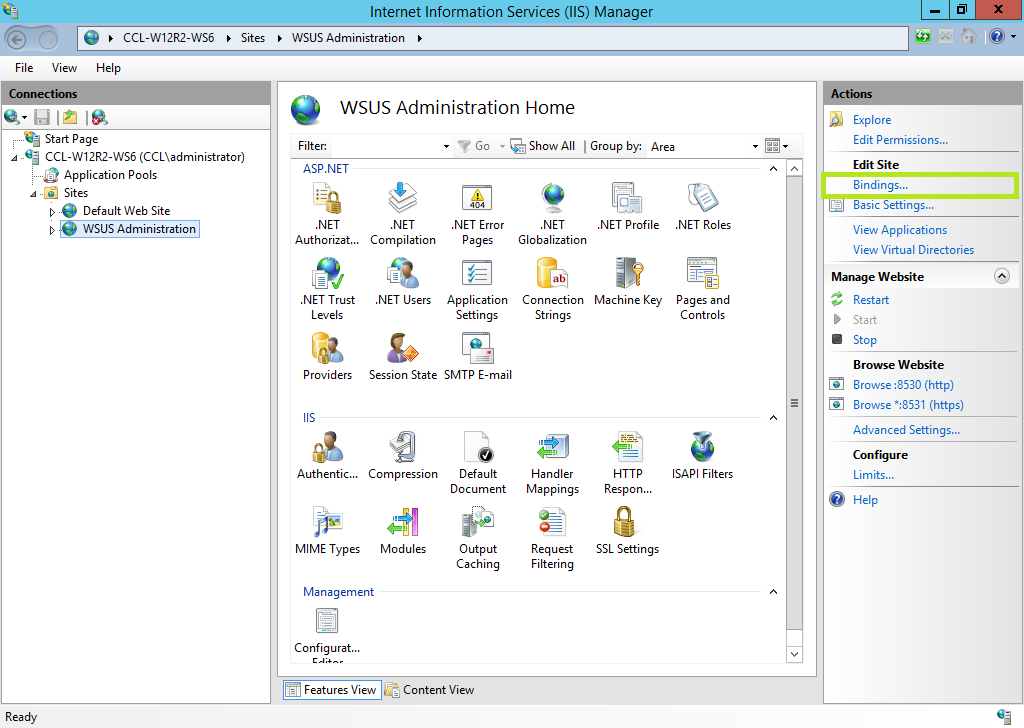Open the Machine Key feature
Image resolution: width=1024 pixels, height=728 pixels.
(x=628, y=281)
